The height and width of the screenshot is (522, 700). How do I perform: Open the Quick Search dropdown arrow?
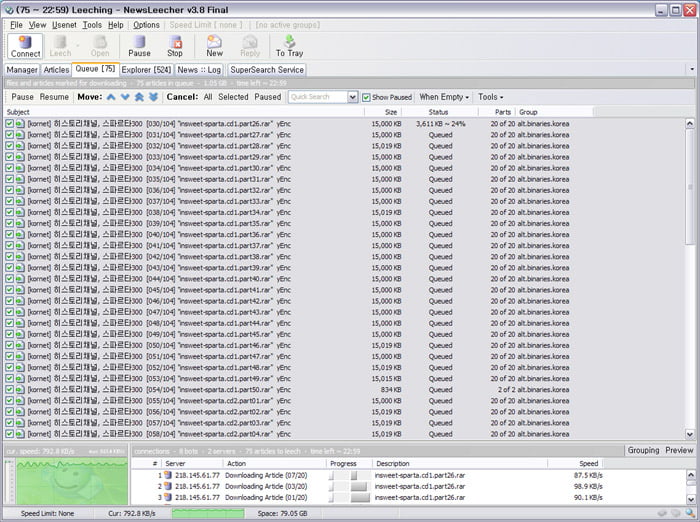tap(353, 97)
